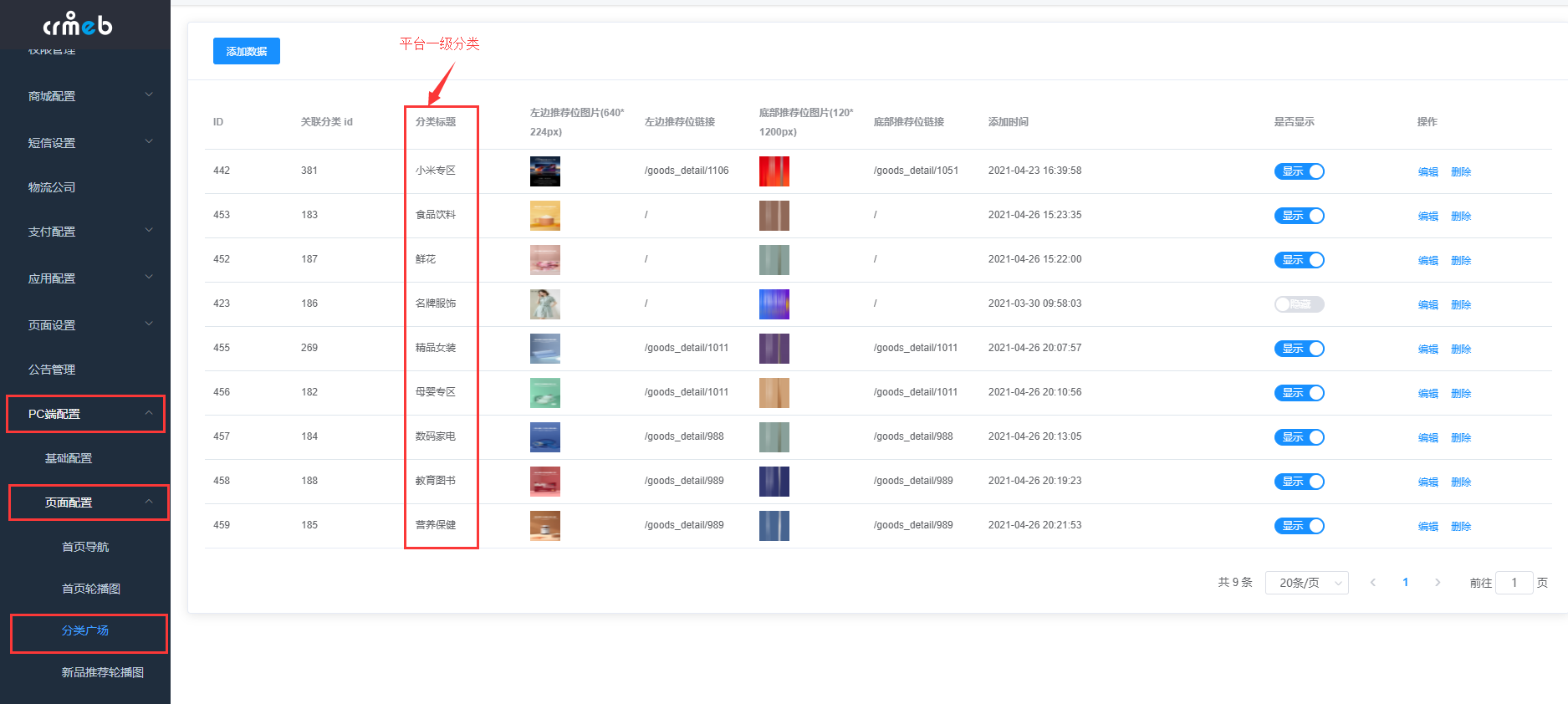Click the 2021-04-26 20:21:53 timestamp cell

click(1035, 525)
